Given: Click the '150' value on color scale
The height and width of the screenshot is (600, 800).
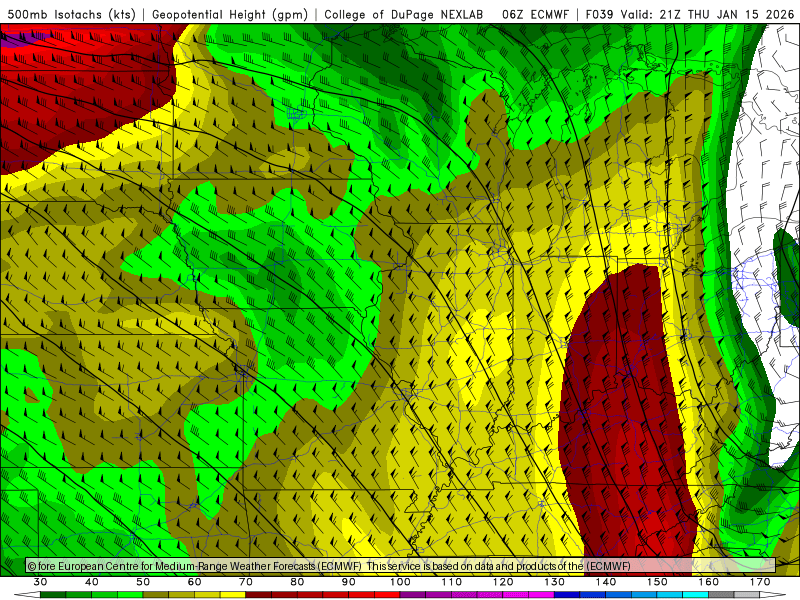Looking at the screenshot, I should tap(658, 582).
